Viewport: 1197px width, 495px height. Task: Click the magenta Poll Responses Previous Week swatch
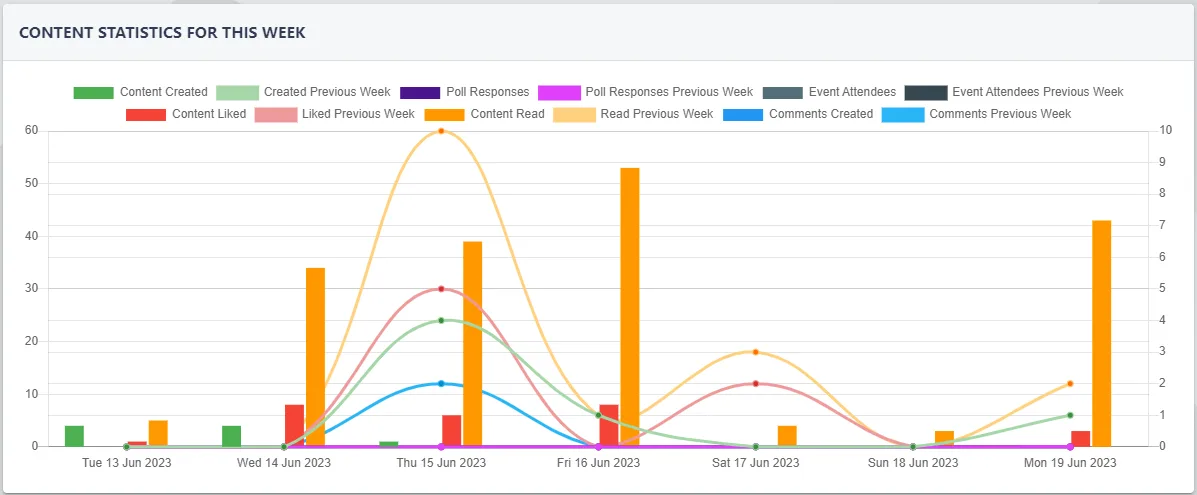(559, 92)
